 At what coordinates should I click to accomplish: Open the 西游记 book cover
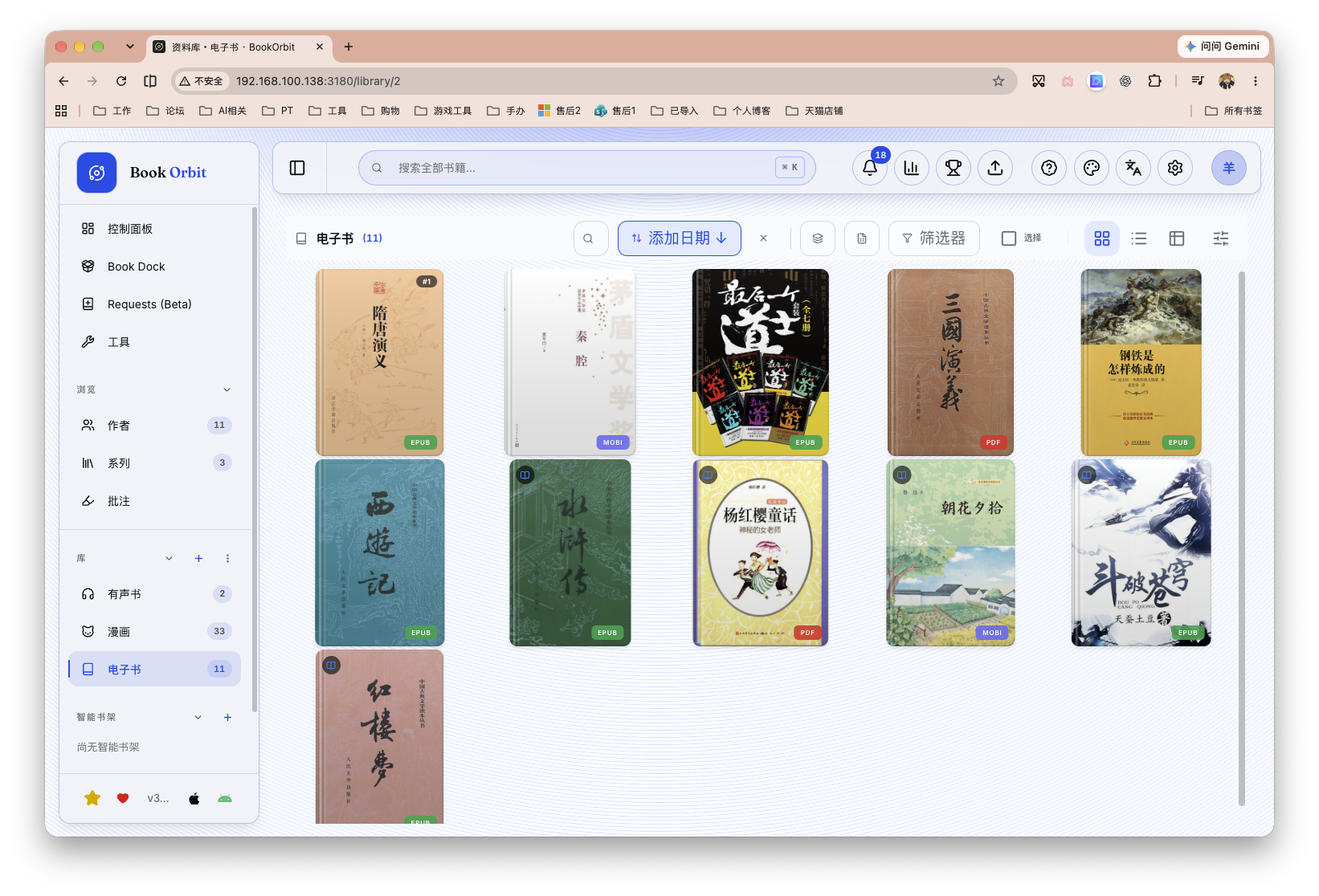(379, 552)
